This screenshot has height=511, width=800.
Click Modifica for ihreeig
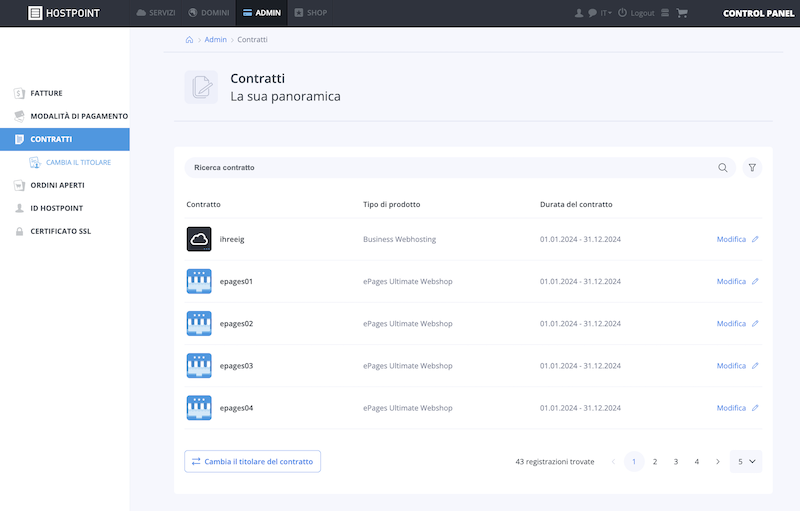[737, 239]
